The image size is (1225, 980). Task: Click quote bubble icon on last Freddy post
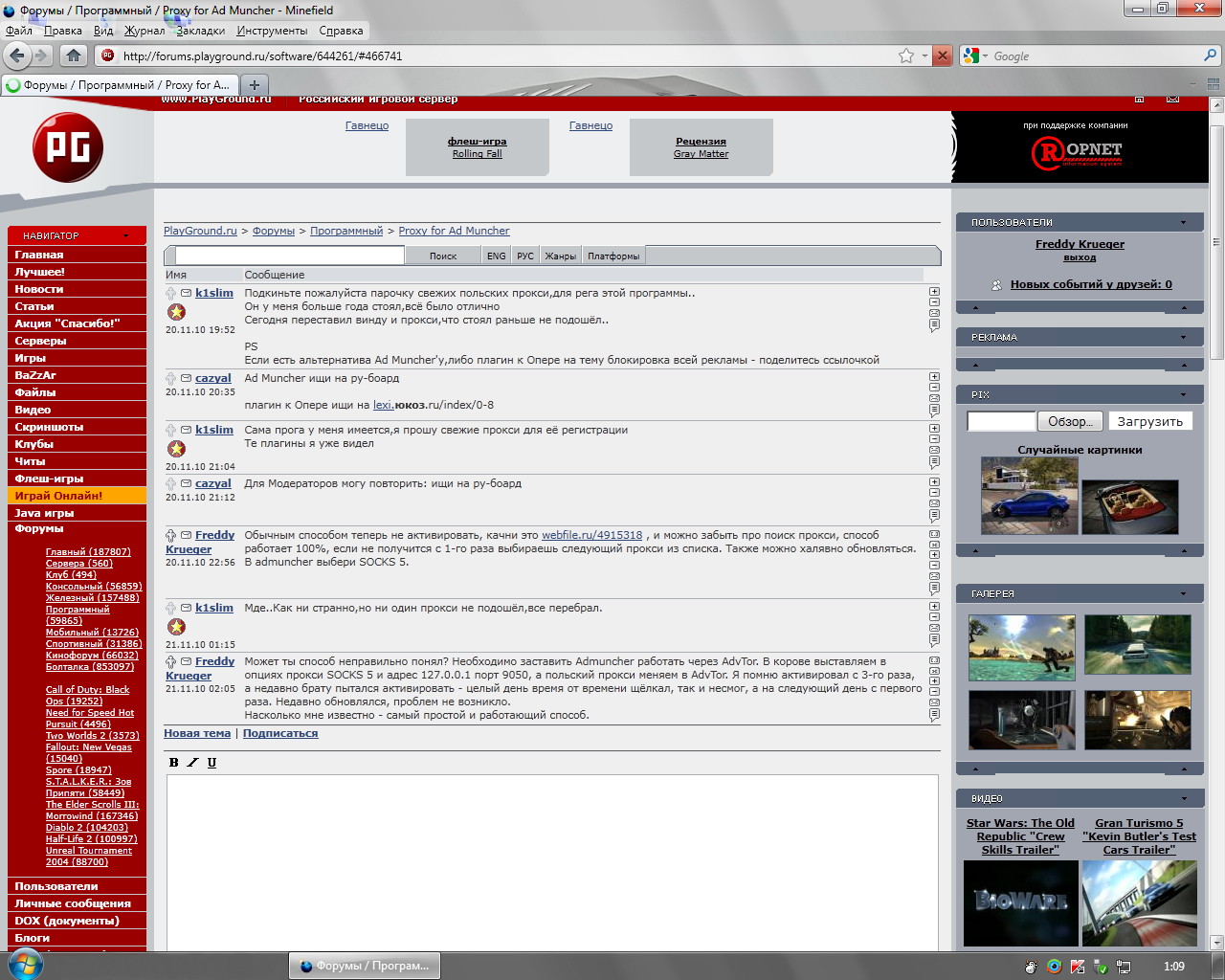click(x=934, y=714)
